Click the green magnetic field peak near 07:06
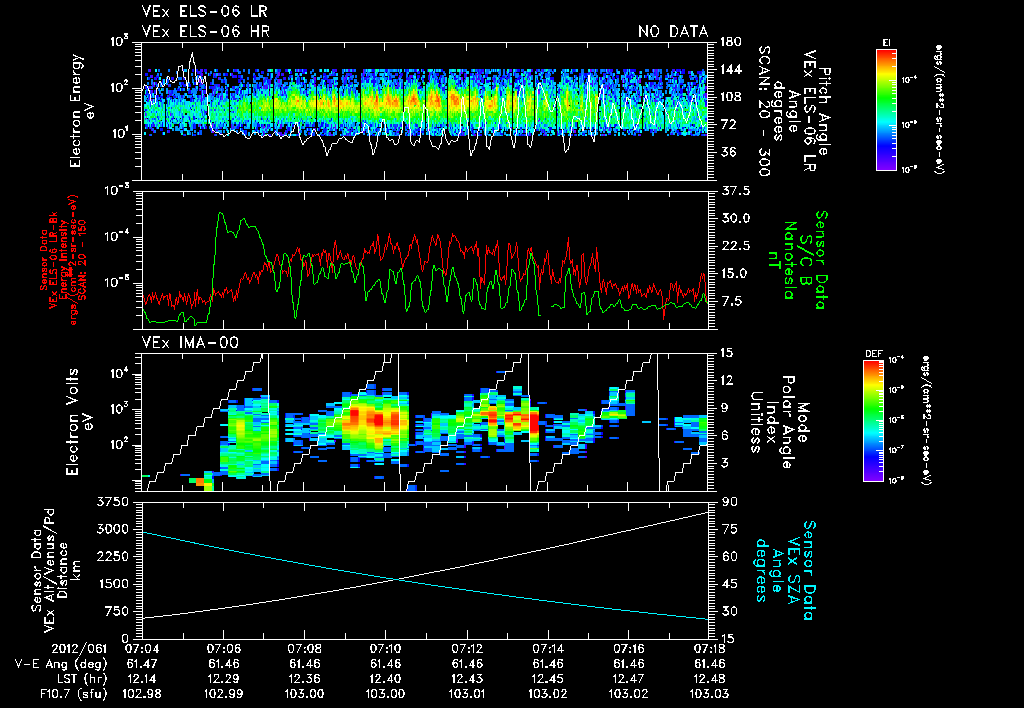This screenshot has width=1024, height=708. point(222,214)
